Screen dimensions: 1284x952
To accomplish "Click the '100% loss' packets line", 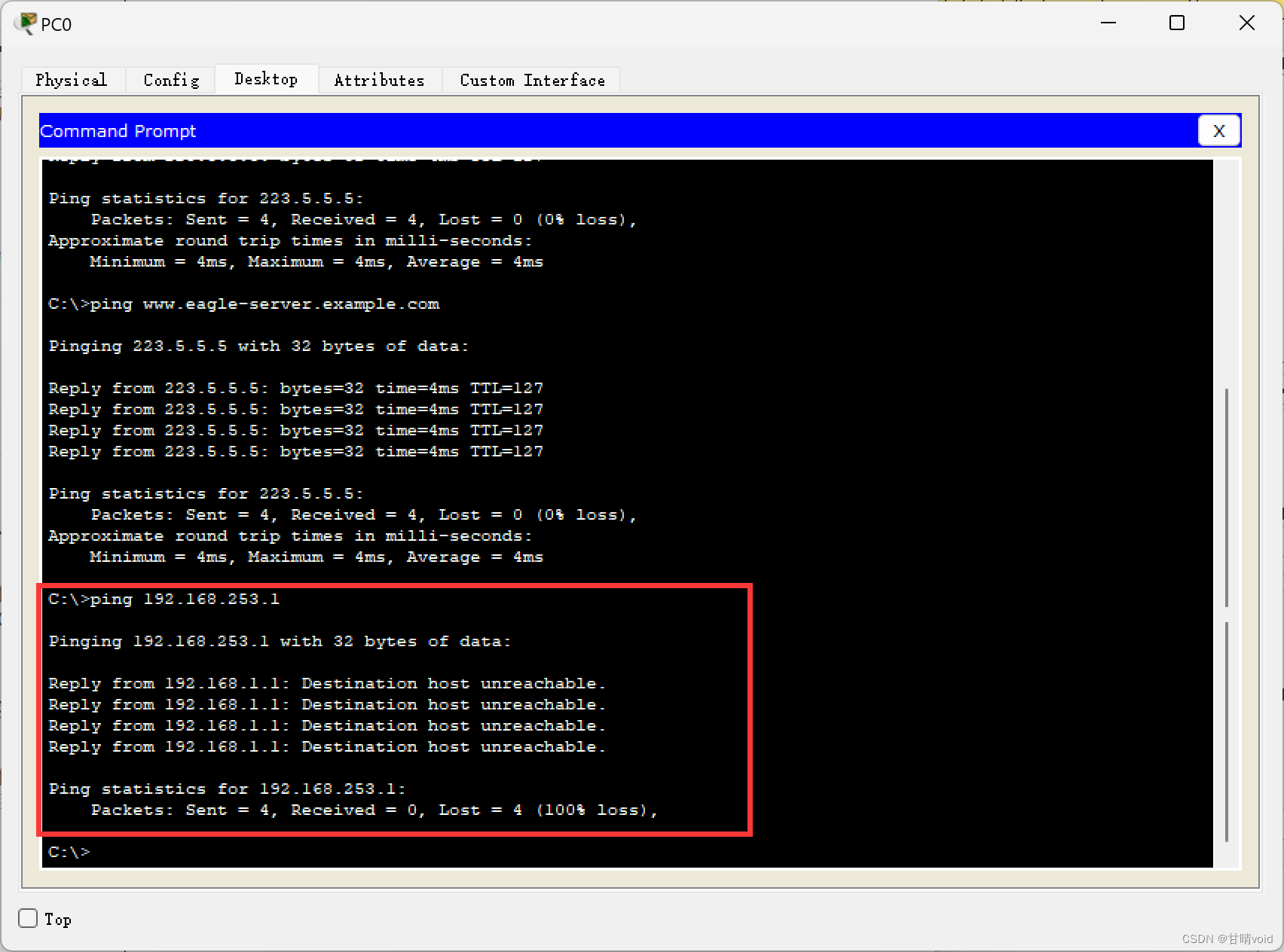I will (x=374, y=810).
